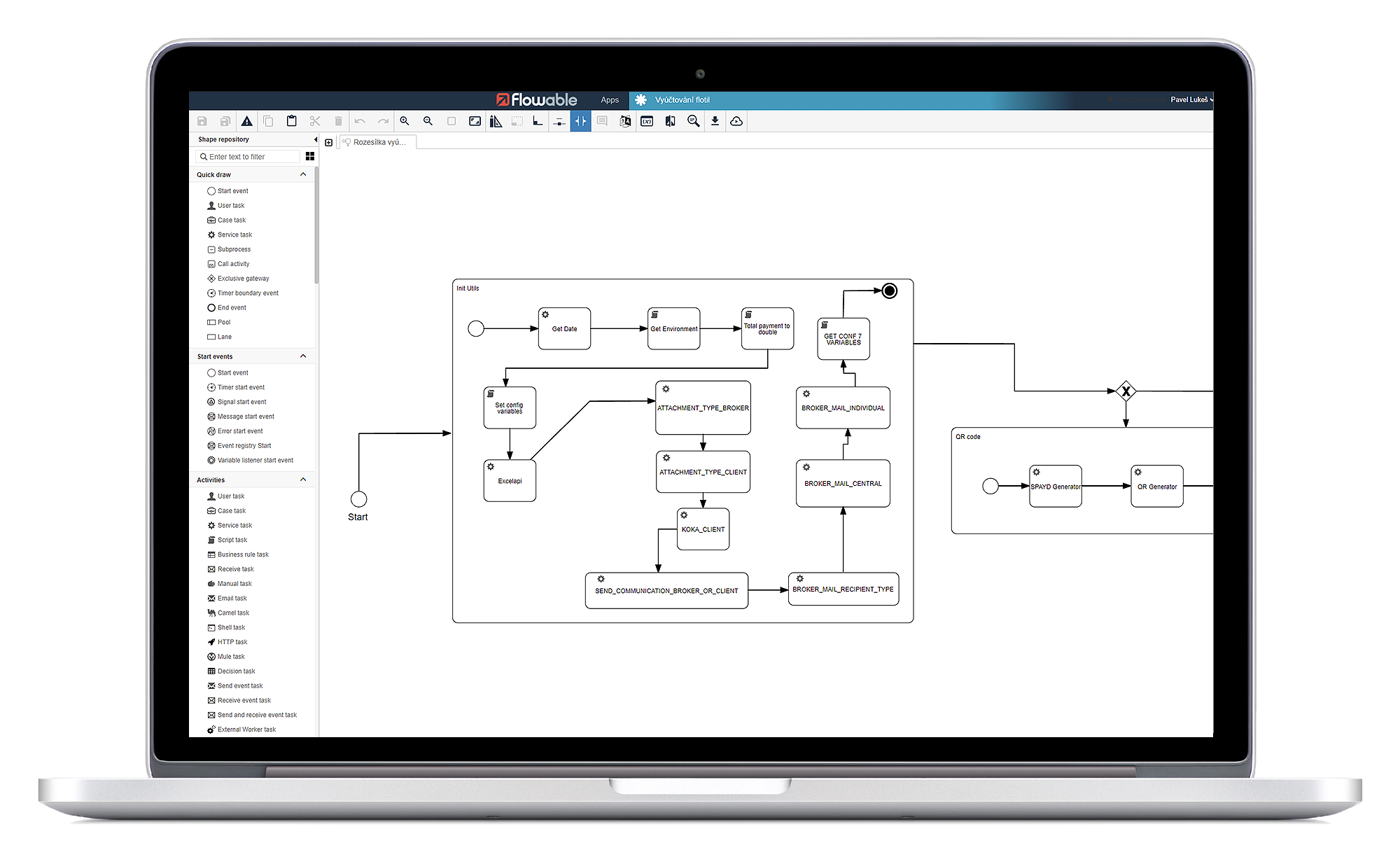Click the Cut scissors icon
The height and width of the screenshot is (859, 1400).
click(315, 121)
